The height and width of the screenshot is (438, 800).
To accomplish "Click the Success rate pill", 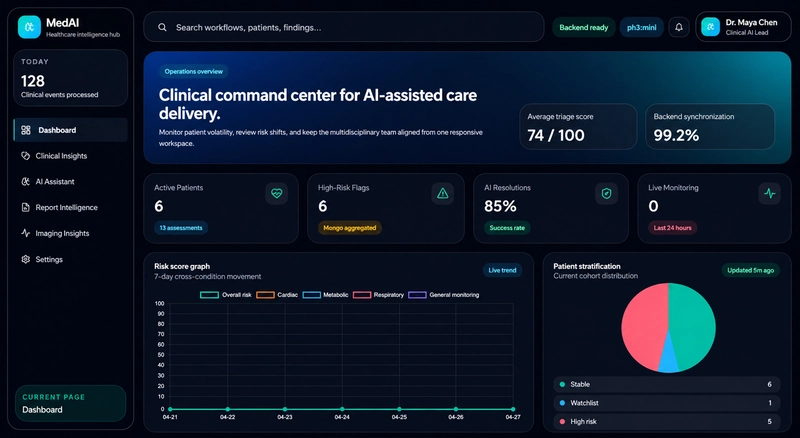I will (507, 228).
